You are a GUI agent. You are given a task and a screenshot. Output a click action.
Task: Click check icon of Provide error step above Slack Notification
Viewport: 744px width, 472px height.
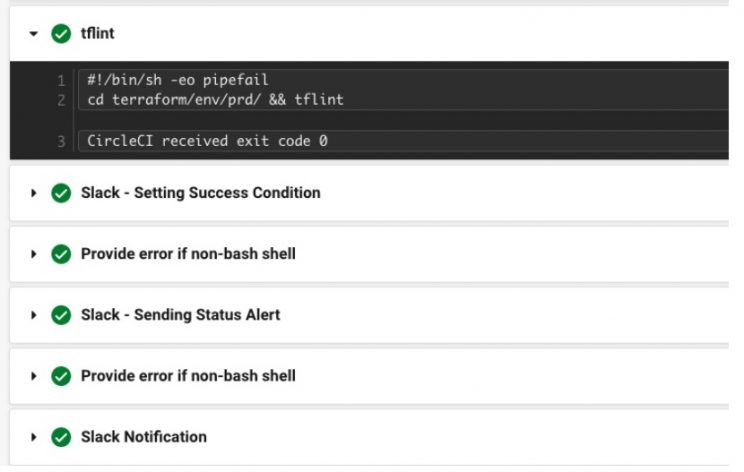(61, 376)
